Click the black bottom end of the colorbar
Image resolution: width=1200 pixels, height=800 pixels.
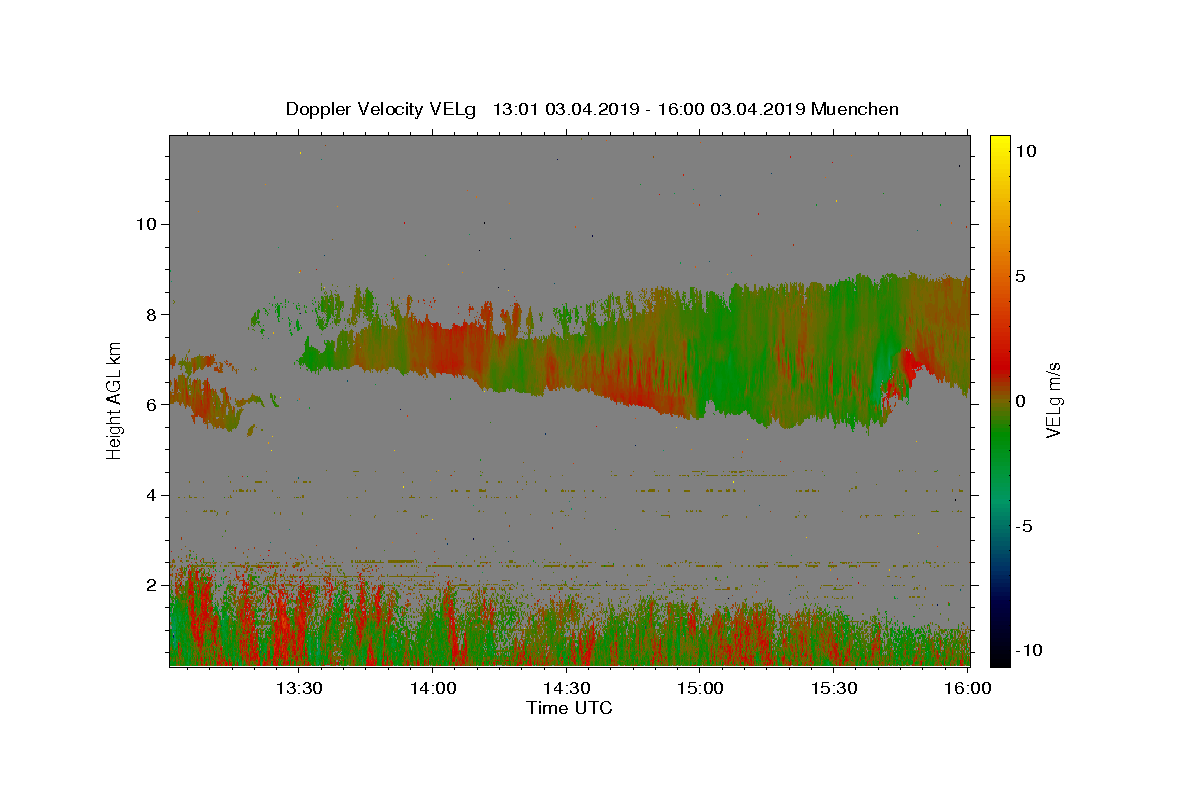point(999,655)
